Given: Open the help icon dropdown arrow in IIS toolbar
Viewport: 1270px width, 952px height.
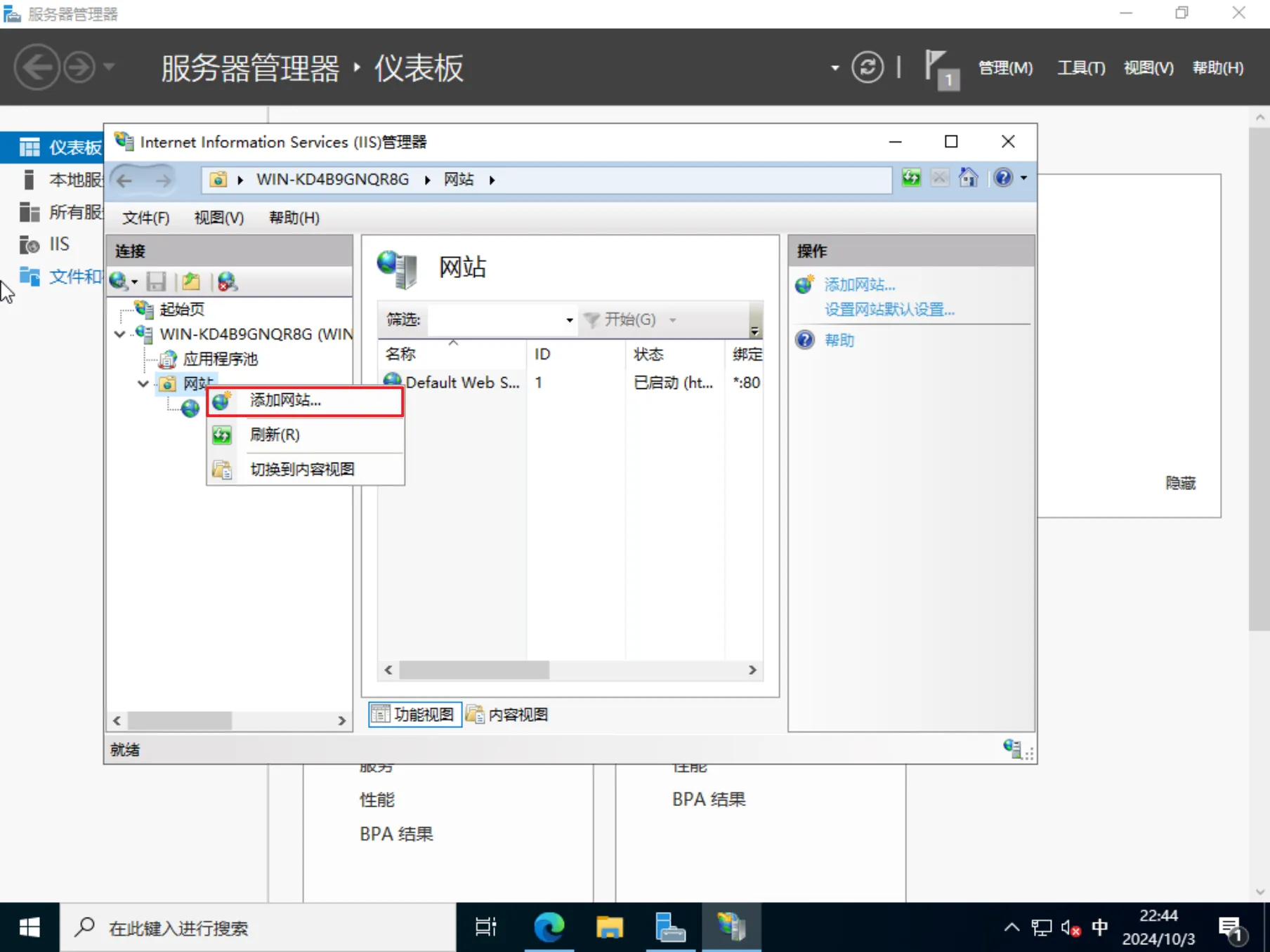Looking at the screenshot, I should 1024,178.
